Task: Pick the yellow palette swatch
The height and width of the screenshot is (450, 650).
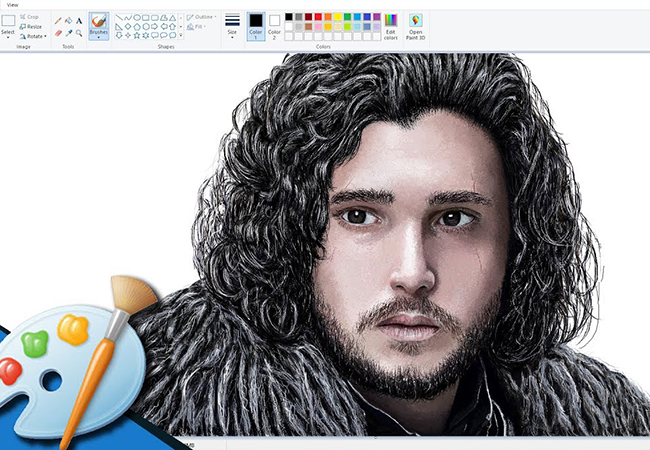Action: click(x=338, y=17)
